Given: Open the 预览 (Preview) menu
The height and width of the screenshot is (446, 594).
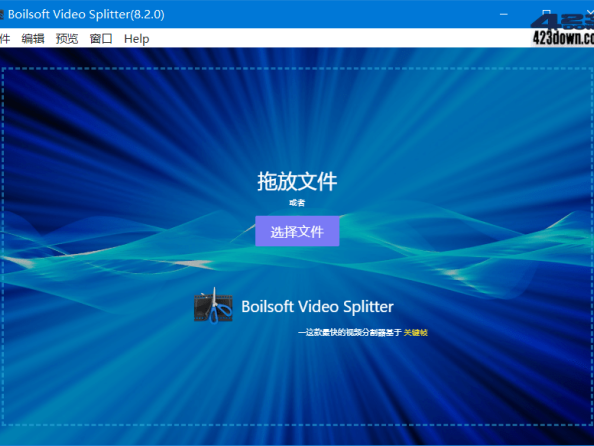Looking at the screenshot, I should tap(67, 39).
